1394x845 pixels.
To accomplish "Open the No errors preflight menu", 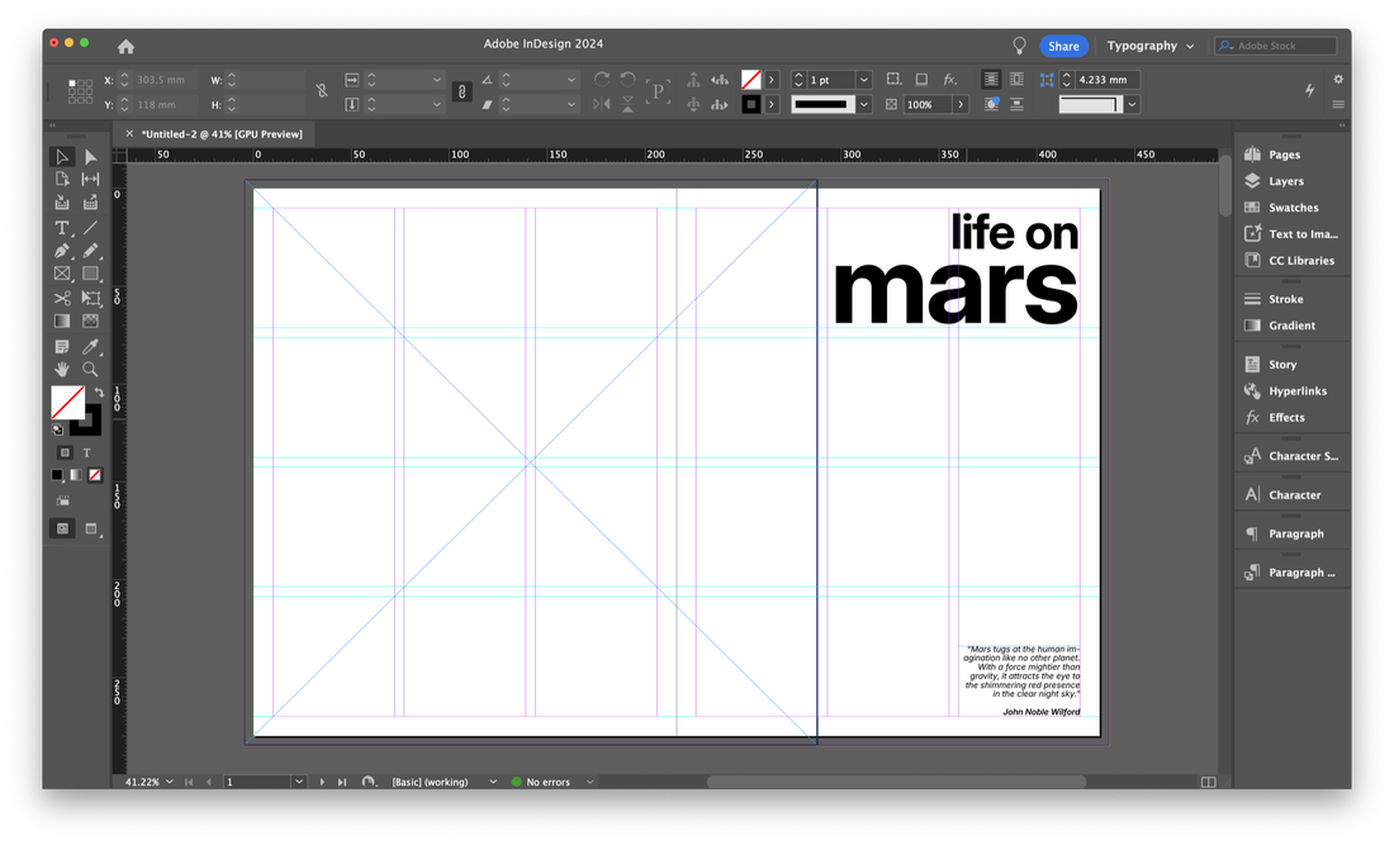I will [x=590, y=782].
